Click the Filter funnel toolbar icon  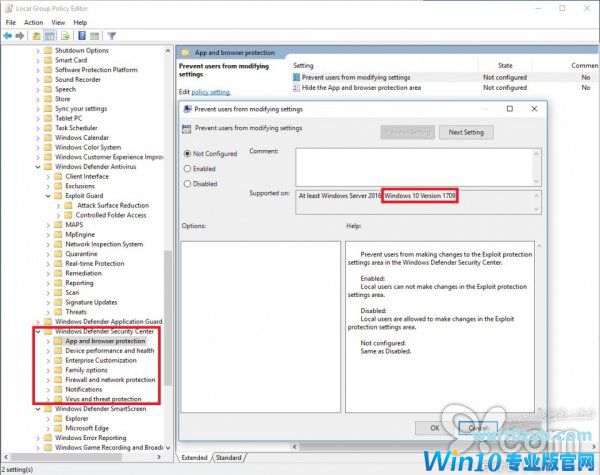pos(111,36)
